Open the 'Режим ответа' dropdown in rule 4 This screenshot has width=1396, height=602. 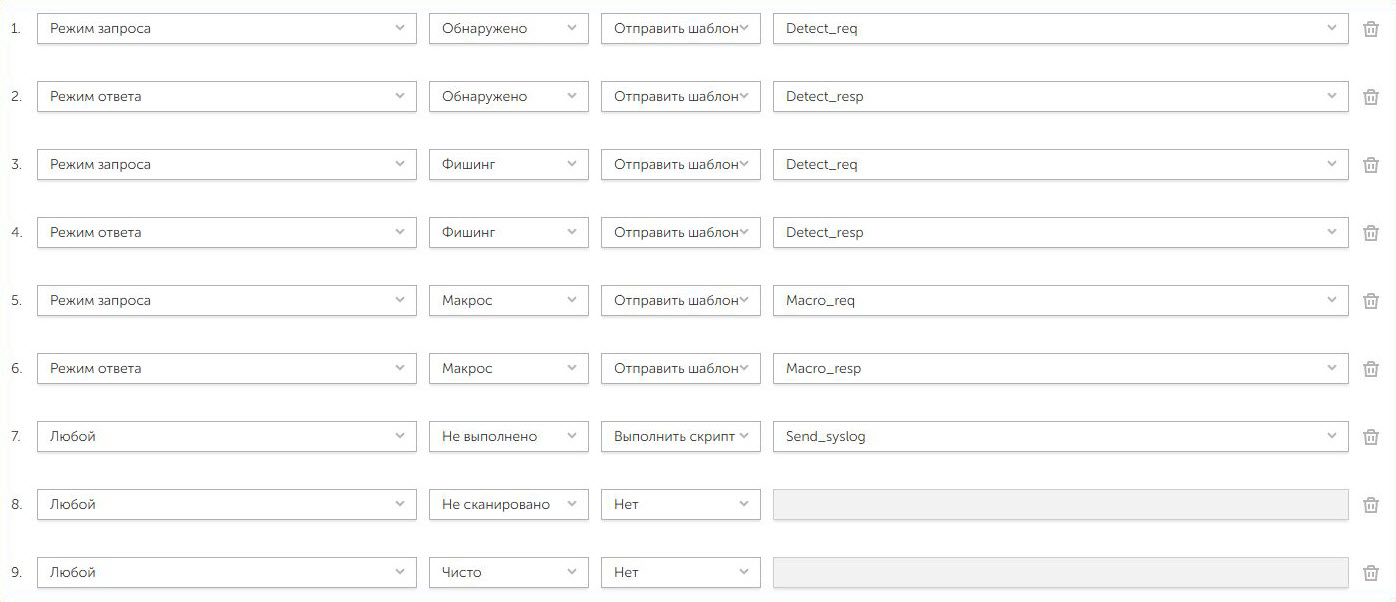227,233
